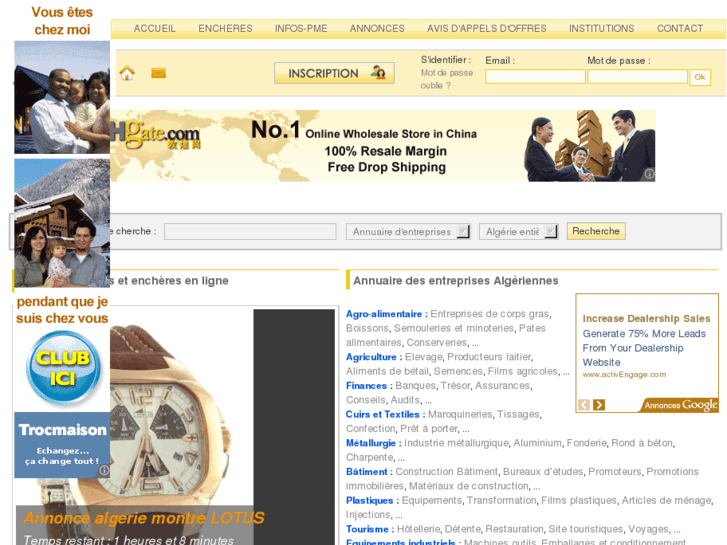Open the Finances category link
The width and height of the screenshot is (727, 545).
[x=369, y=386]
